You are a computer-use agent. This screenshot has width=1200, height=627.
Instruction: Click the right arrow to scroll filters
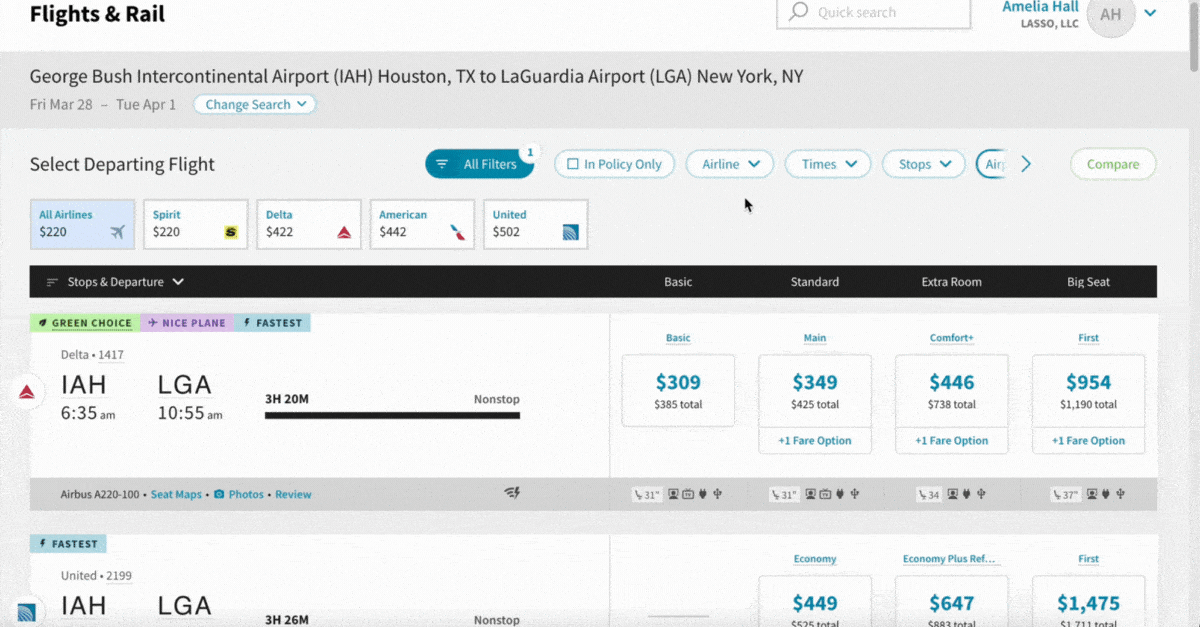(1025, 164)
